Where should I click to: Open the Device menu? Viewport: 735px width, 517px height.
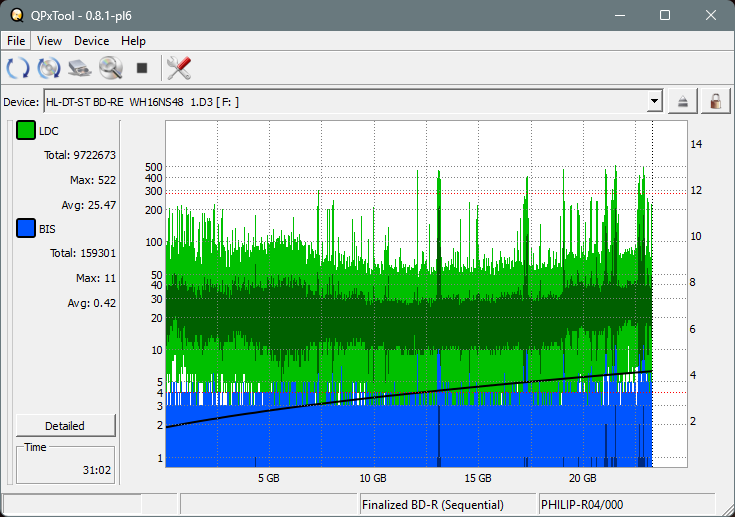point(91,41)
